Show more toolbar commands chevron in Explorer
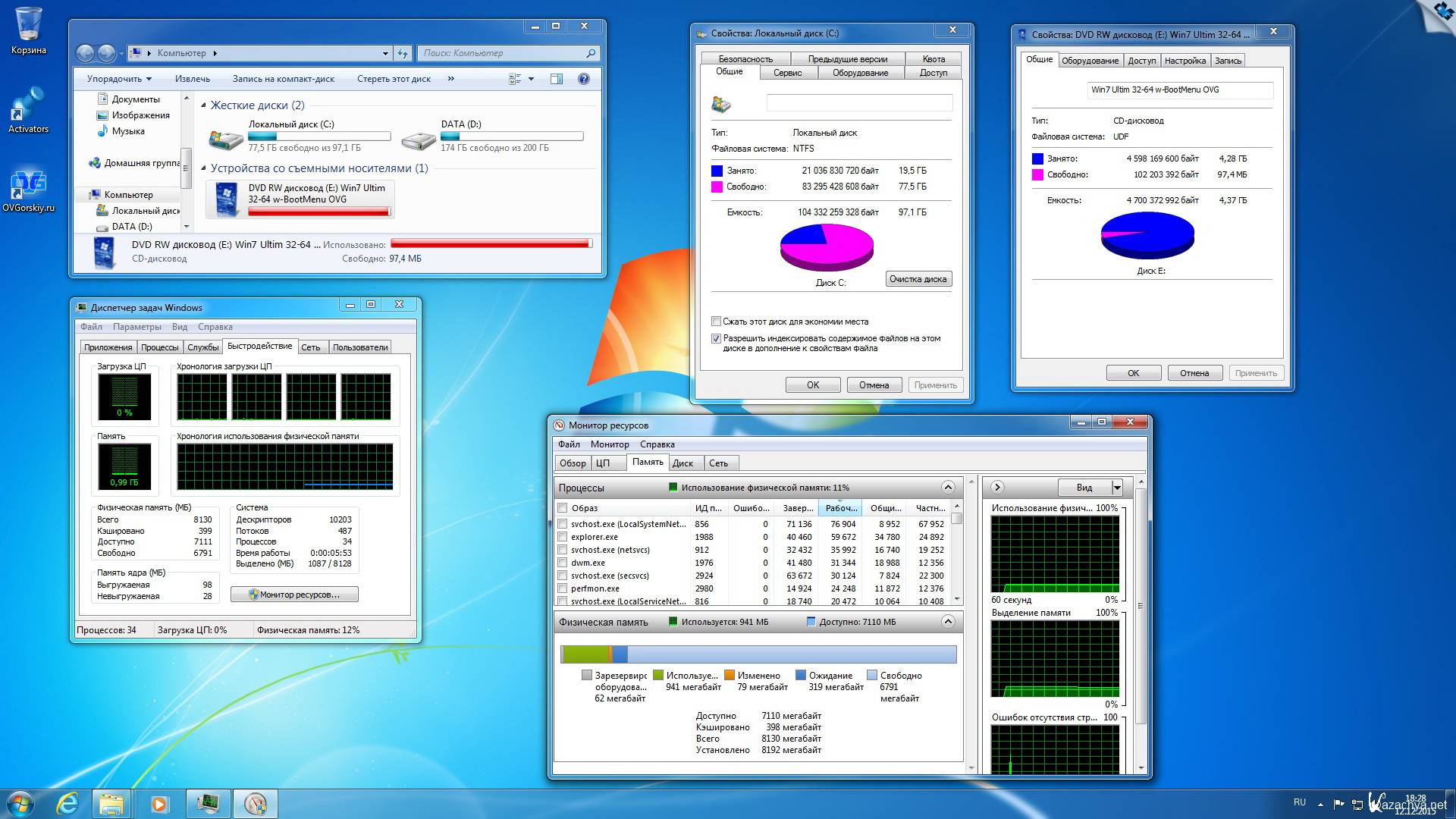 tap(451, 79)
